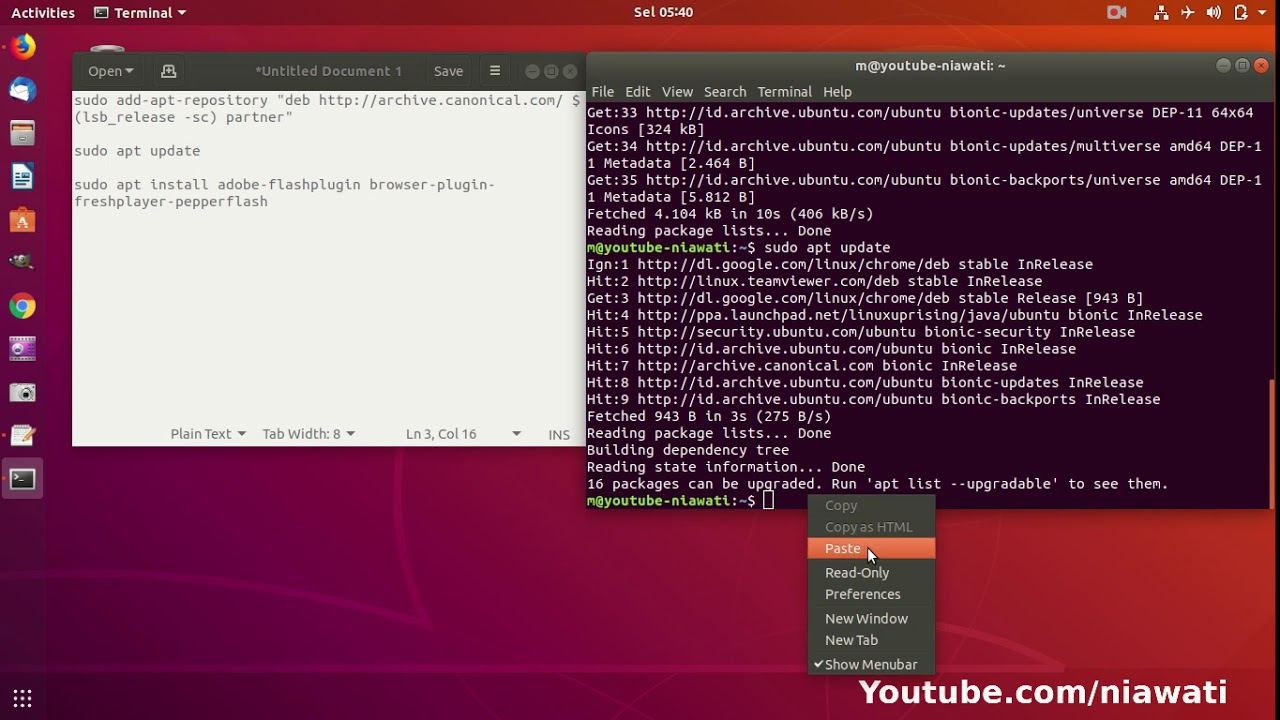The image size is (1280, 720).
Task: Switch to the Text Editor dock icon
Action: [x=22, y=435]
